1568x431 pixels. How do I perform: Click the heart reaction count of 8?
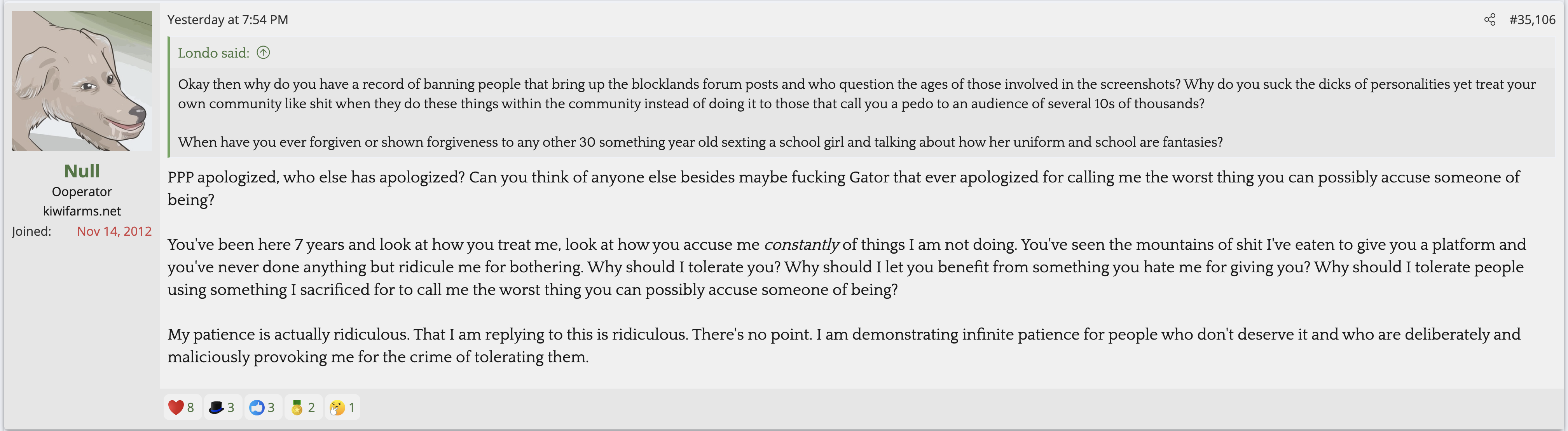click(190, 407)
